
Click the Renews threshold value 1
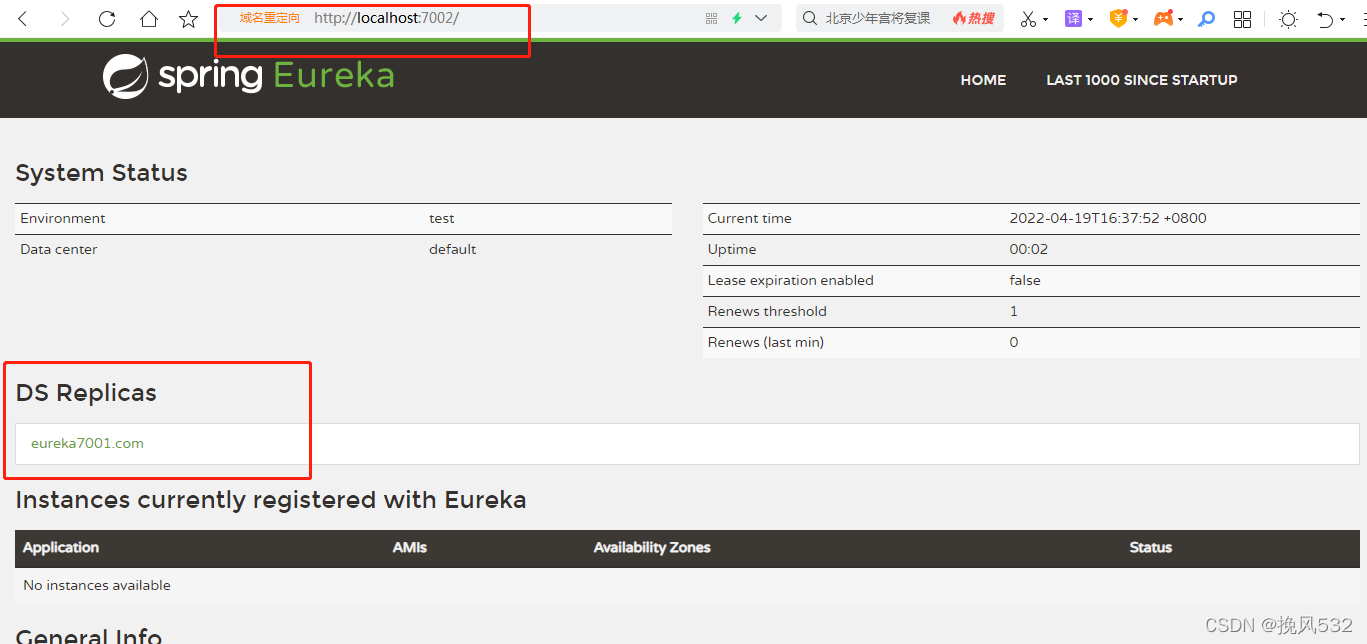tap(1013, 311)
